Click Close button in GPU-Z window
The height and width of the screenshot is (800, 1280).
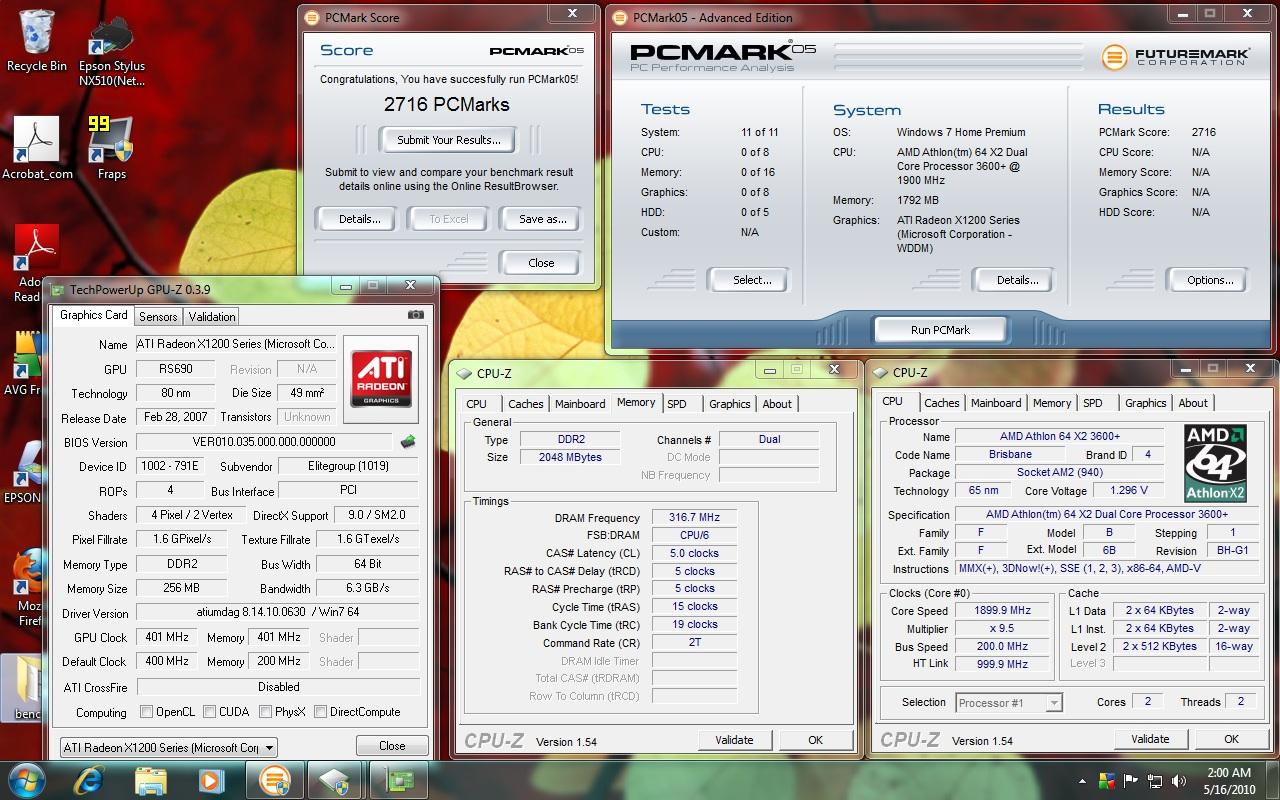click(392, 746)
